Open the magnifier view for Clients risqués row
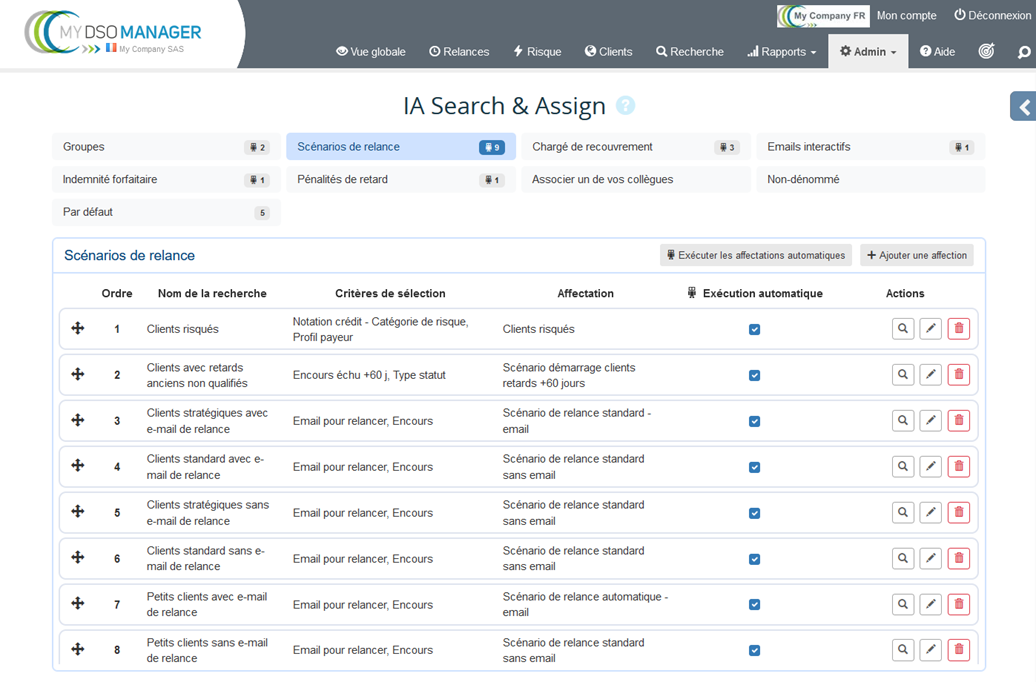This screenshot has height=682, width=1036. click(x=903, y=328)
